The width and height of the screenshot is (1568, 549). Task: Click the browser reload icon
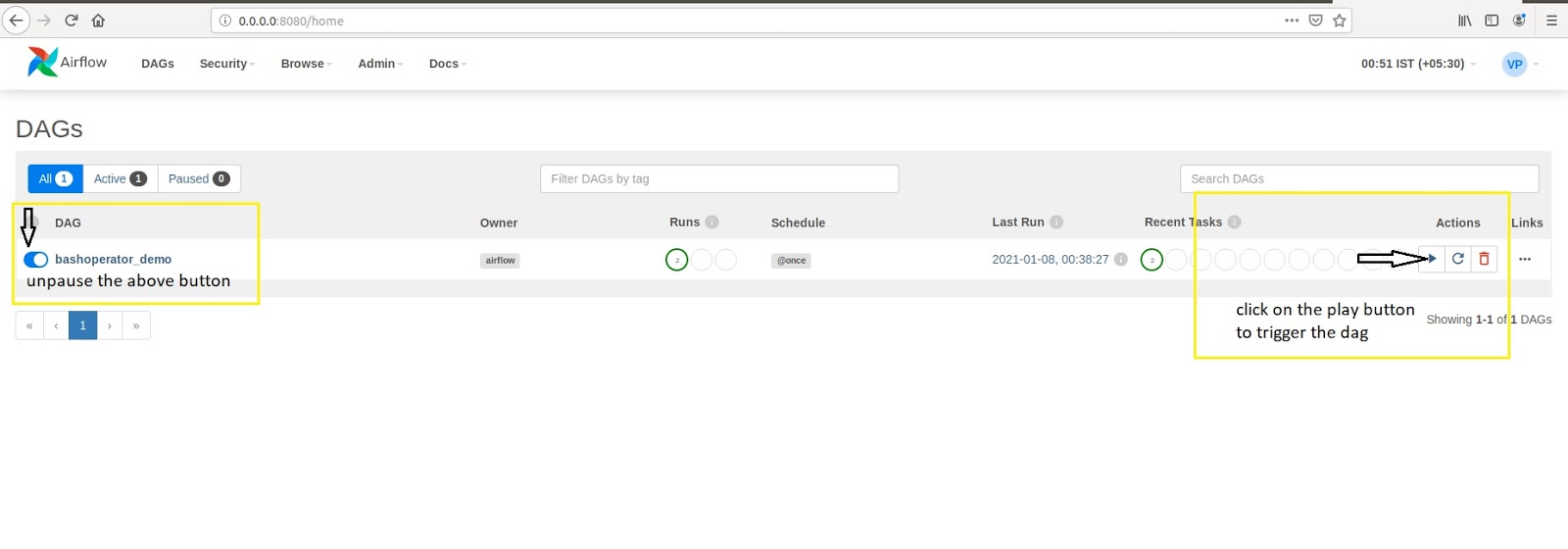click(x=72, y=21)
